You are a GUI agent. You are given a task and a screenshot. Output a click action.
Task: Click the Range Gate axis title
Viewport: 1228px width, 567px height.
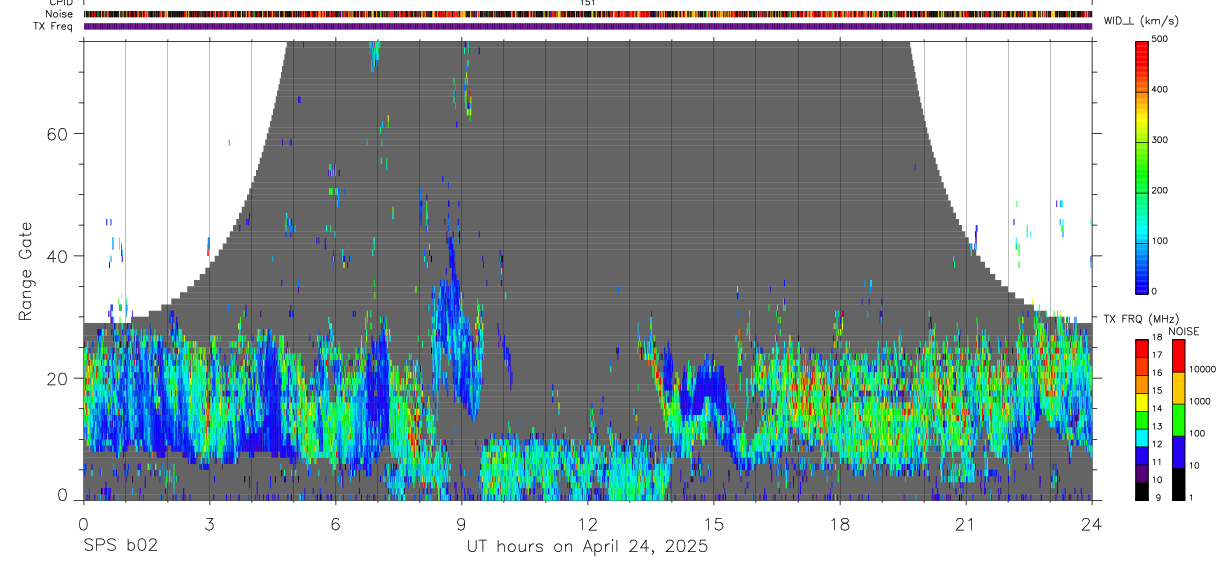pos(26,271)
